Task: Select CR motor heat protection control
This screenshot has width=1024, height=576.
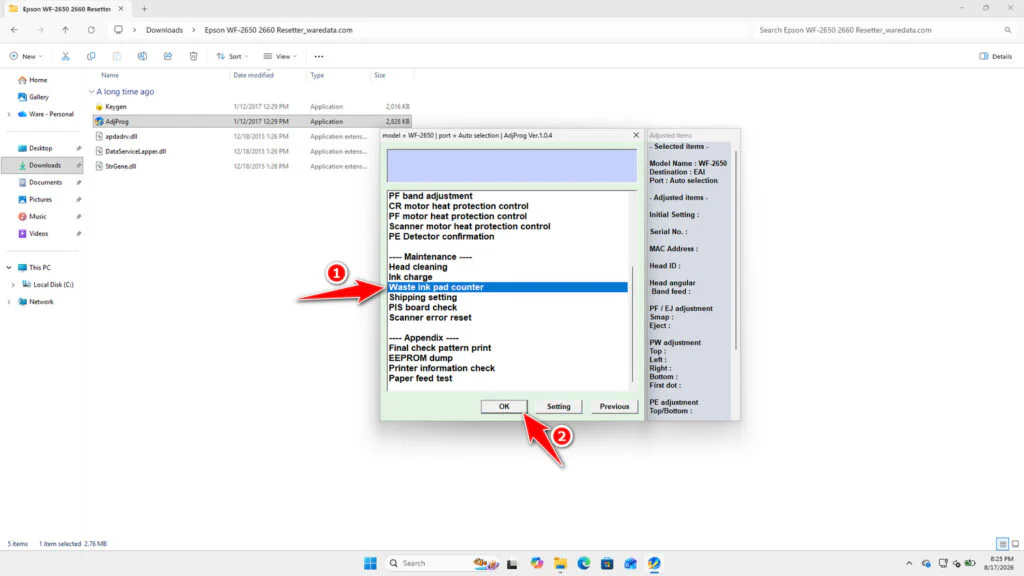Action: tap(458, 206)
